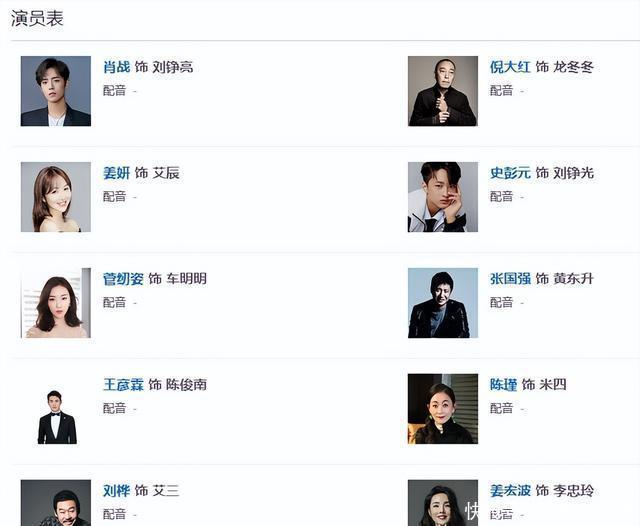The image size is (640, 526).
Task: Open the 史彭元 actor name link
Action: [x=510, y=173]
